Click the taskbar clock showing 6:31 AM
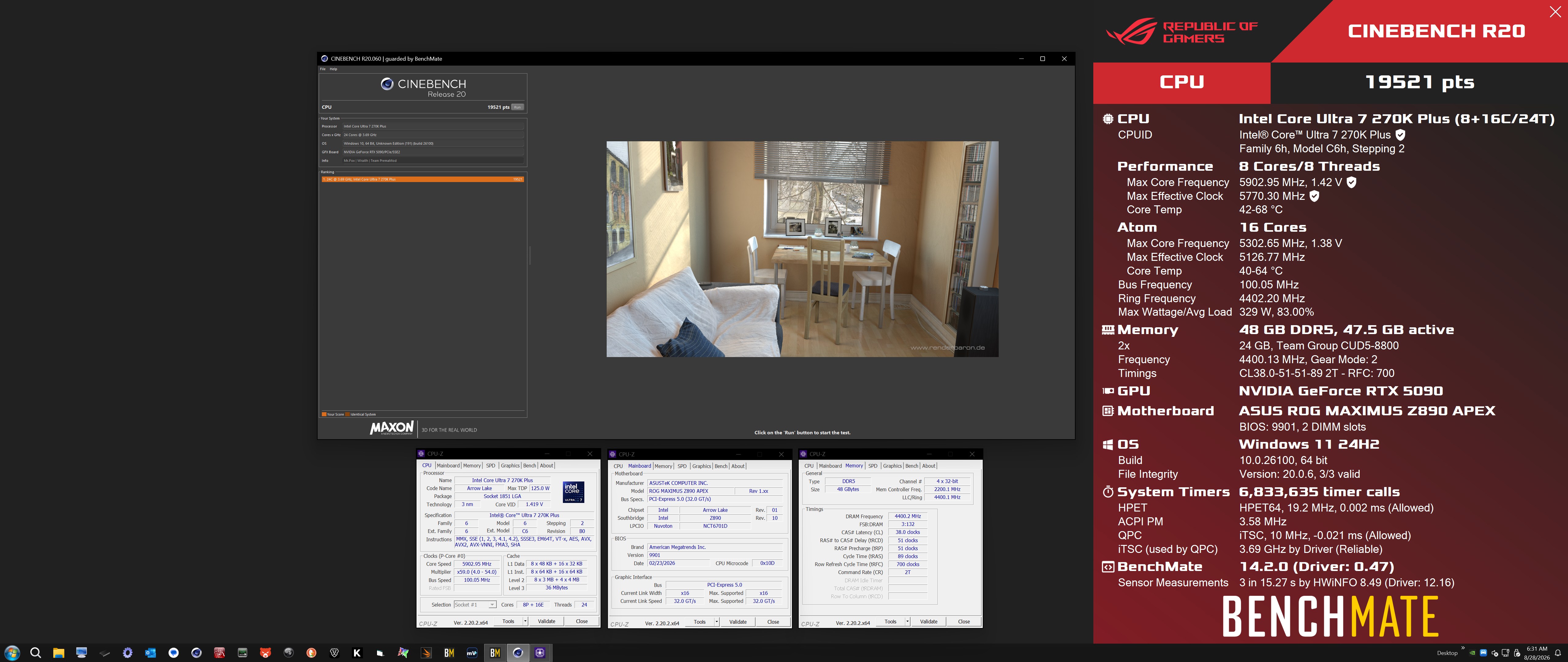The height and width of the screenshot is (662, 1568). click(x=1537, y=653)
